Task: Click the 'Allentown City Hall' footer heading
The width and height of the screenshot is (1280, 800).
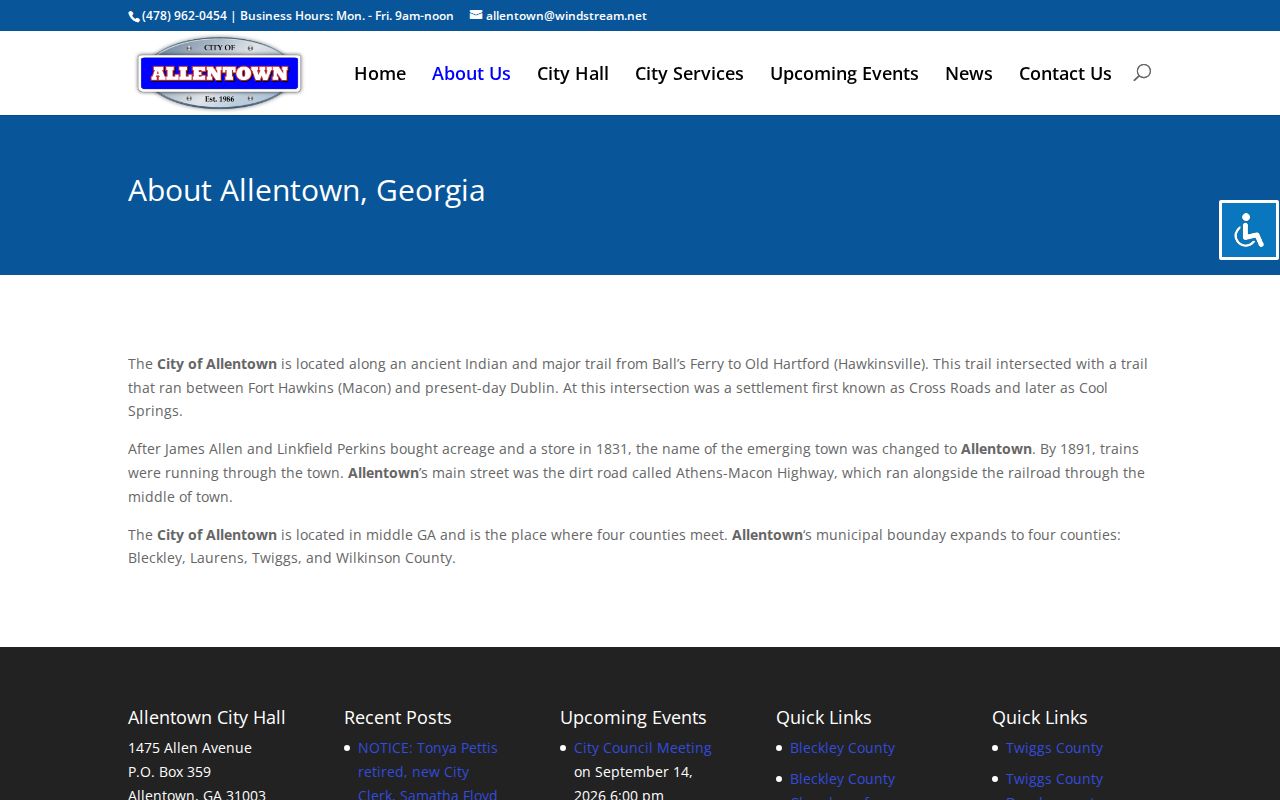Action: click(x=207, y=717)
